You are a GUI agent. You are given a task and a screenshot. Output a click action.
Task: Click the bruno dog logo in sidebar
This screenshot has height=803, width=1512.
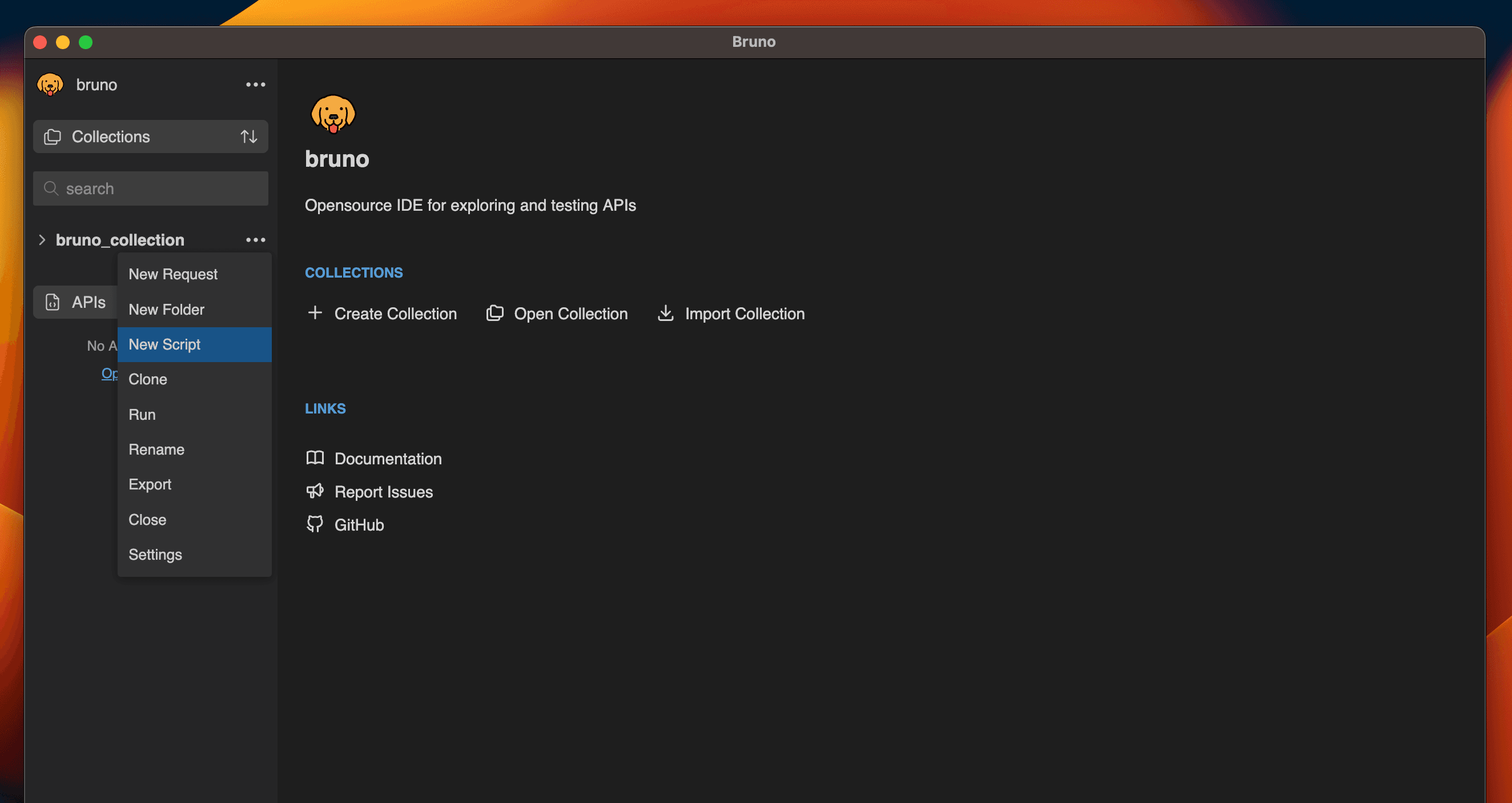[x=50, y=85]
